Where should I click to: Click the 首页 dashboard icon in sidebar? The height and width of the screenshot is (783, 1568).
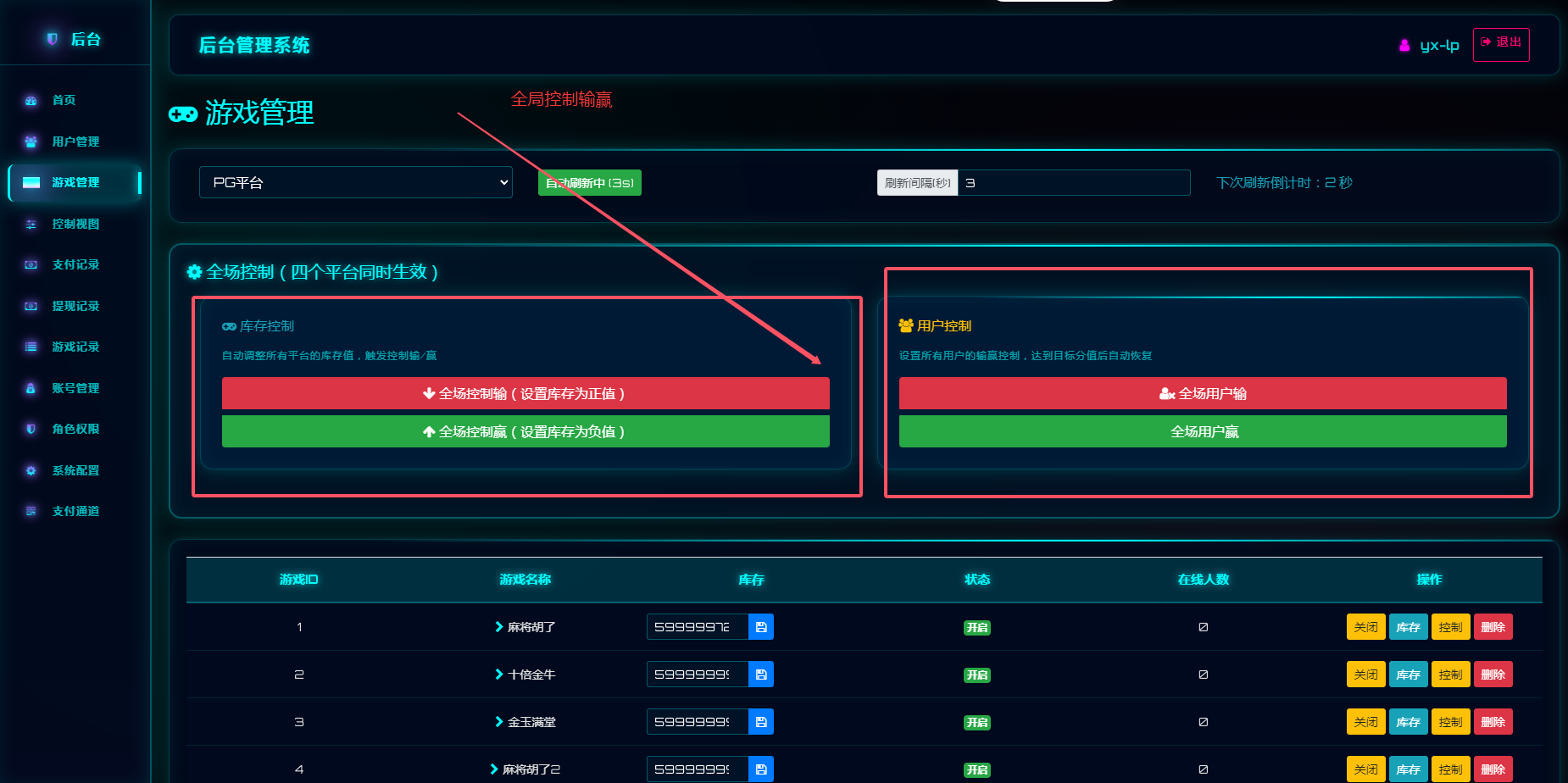31,100
